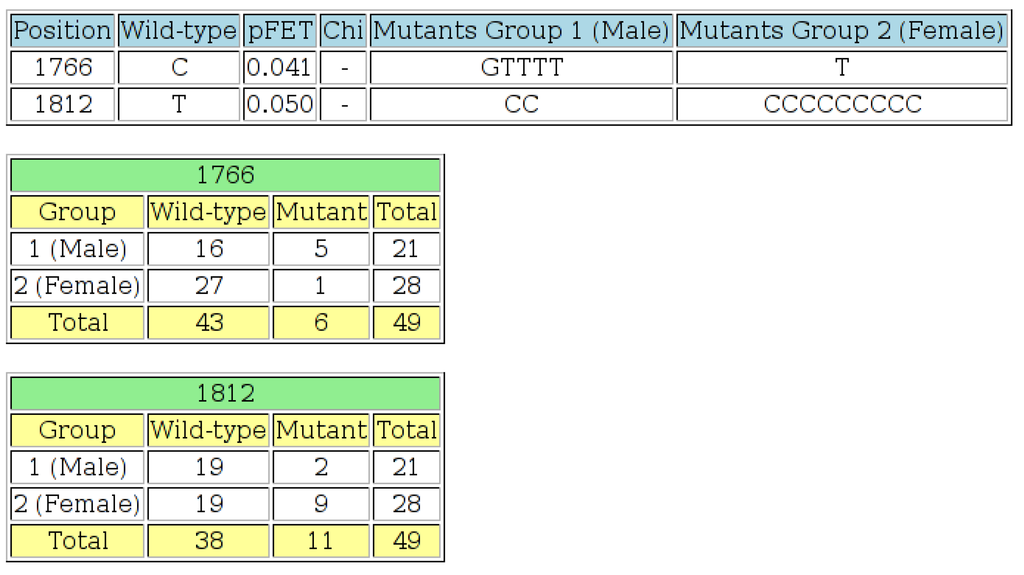Click the green 1766 table title bar
Viewport: 1024px width, 575px height.
tap(226, 175)
